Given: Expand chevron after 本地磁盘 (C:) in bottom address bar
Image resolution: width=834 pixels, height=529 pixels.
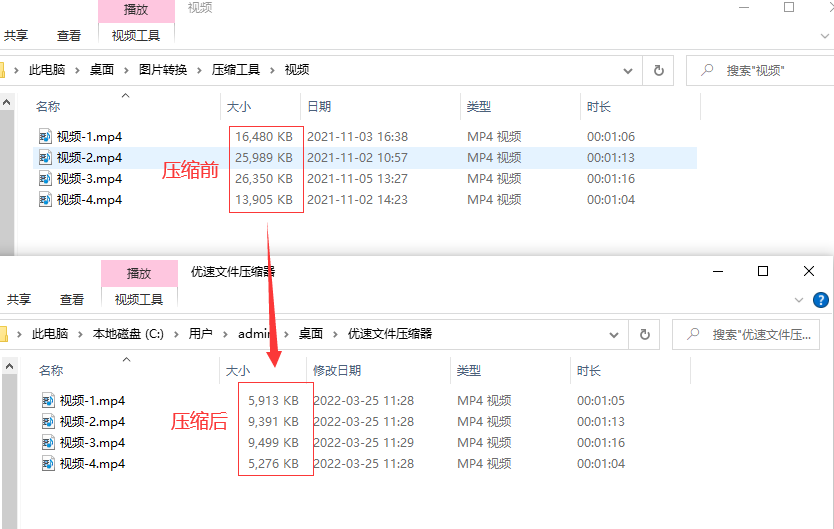Looking at the screenshot, I should pos(176,334).
